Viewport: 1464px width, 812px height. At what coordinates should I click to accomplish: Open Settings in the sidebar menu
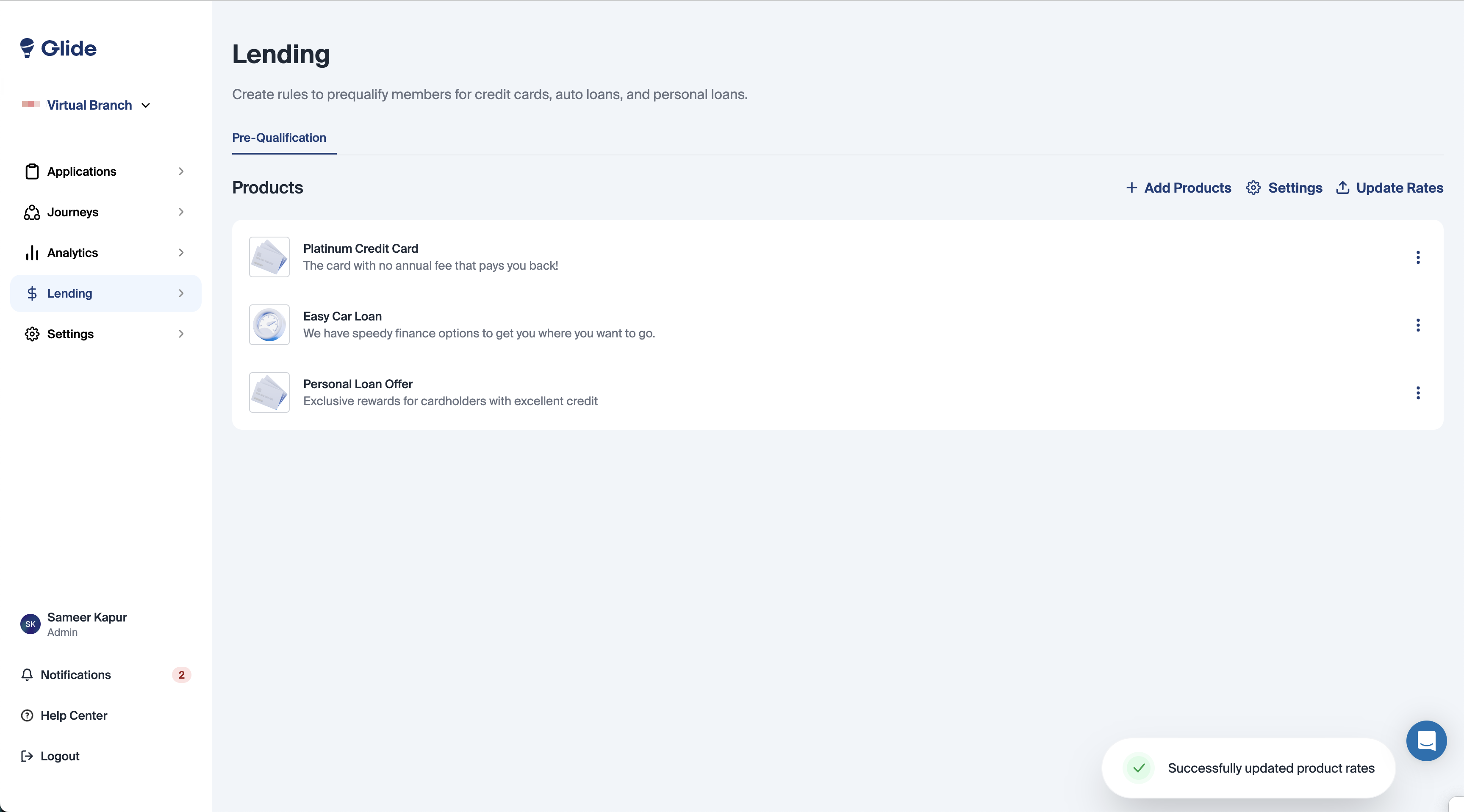105,334
